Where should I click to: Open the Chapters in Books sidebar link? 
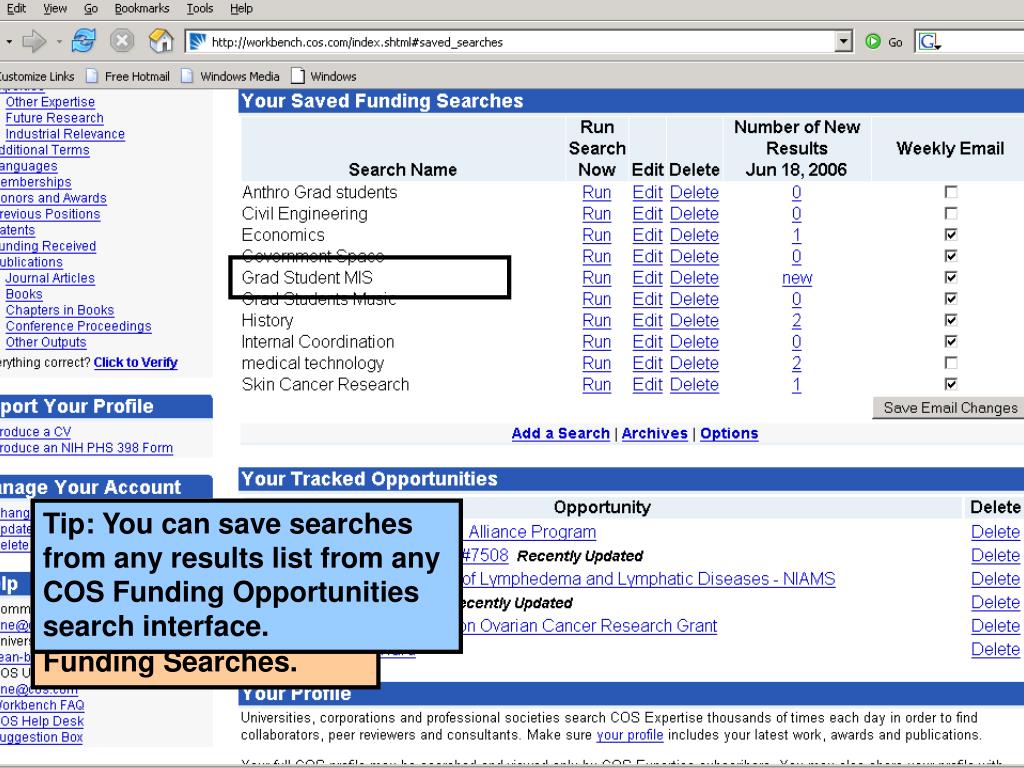59,310
